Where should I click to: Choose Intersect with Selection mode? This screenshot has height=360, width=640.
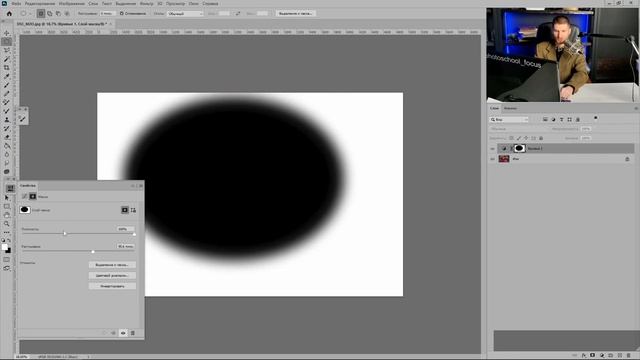click(67, 13)
